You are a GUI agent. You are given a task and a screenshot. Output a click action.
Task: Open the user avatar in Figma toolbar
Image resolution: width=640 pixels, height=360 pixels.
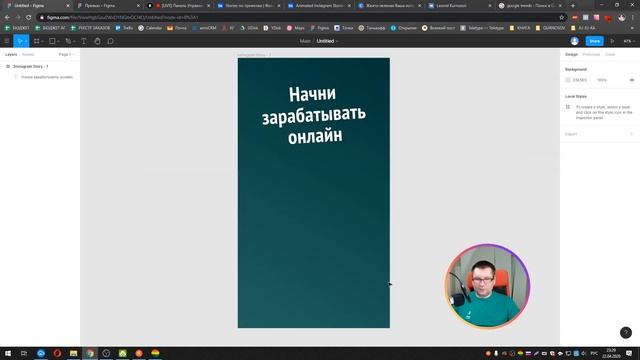coord(574,41)
